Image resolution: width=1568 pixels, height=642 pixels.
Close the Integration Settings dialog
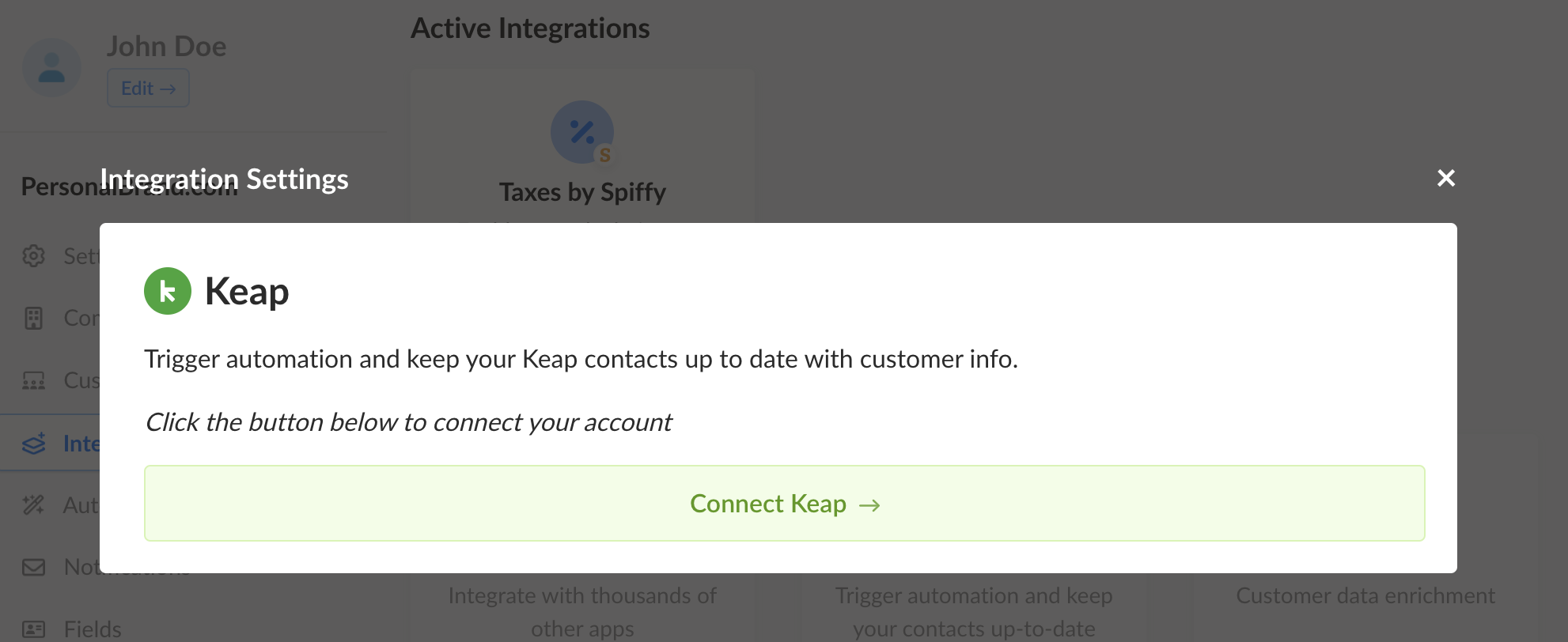coord(1445,179)
